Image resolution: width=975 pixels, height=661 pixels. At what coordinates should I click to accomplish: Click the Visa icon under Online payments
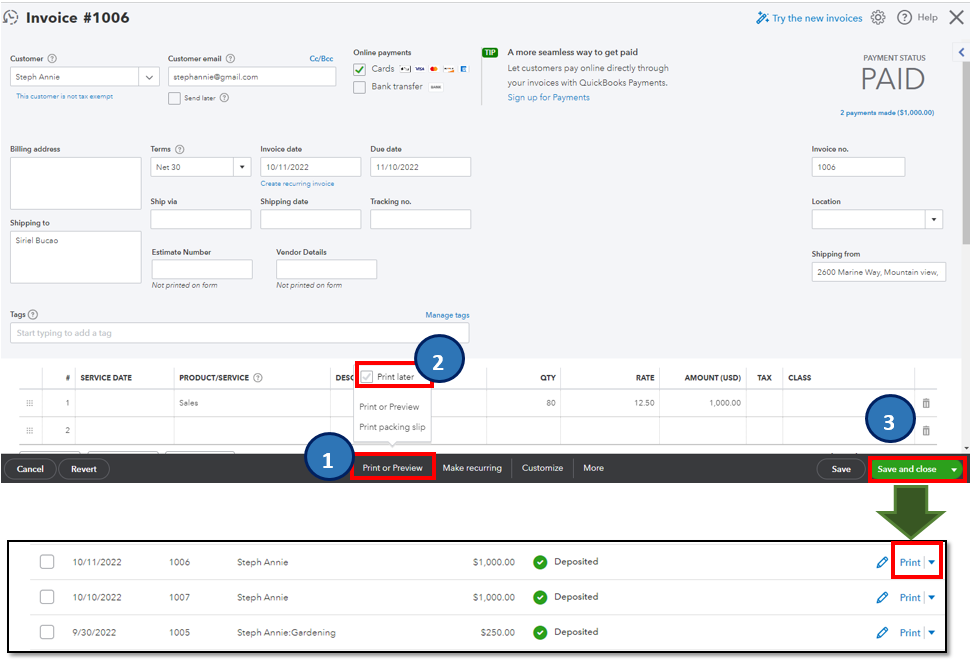pyautogui.click(x=419, y=69)
